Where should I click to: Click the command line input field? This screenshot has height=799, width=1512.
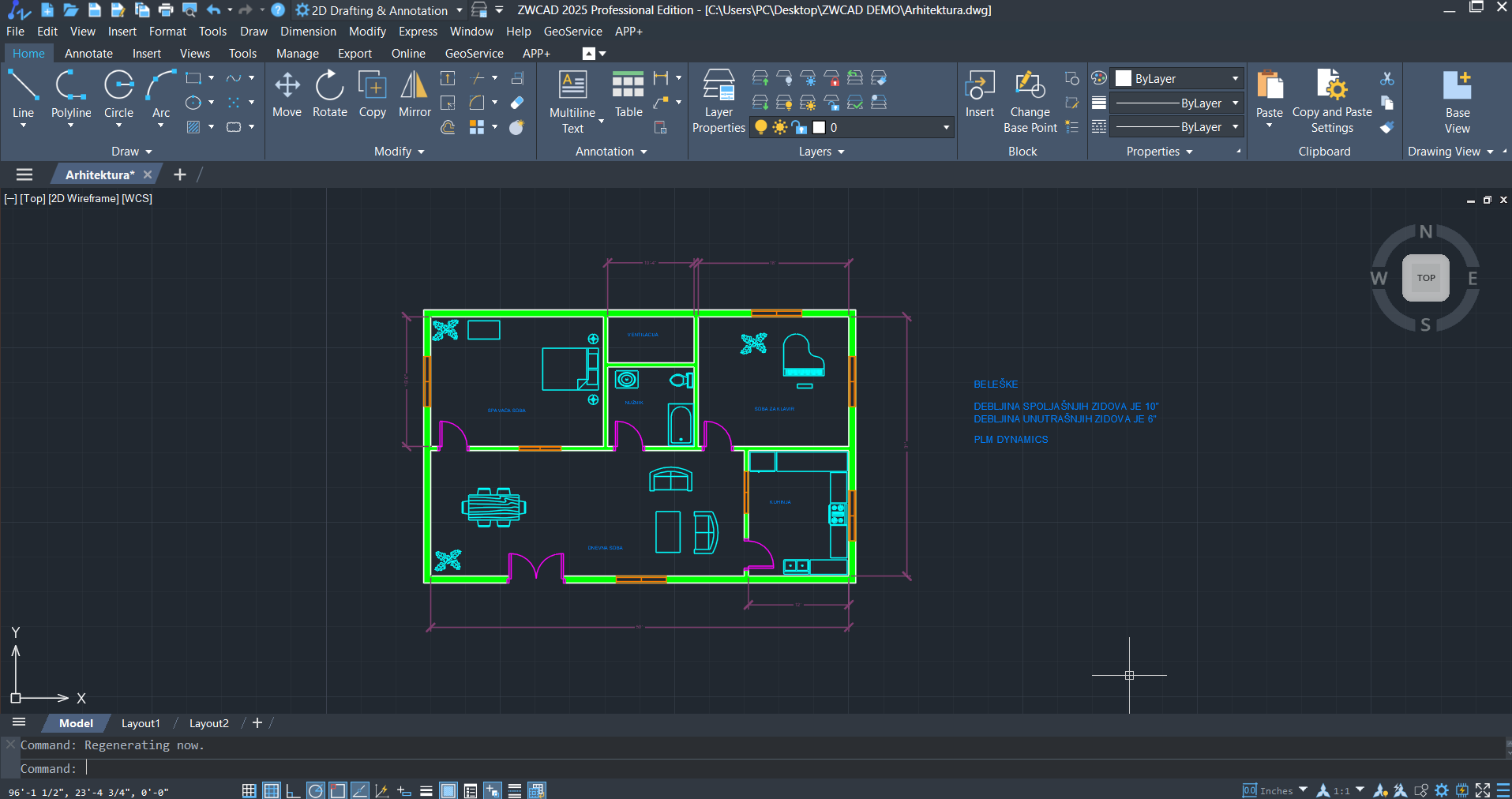tap(790, 768)
